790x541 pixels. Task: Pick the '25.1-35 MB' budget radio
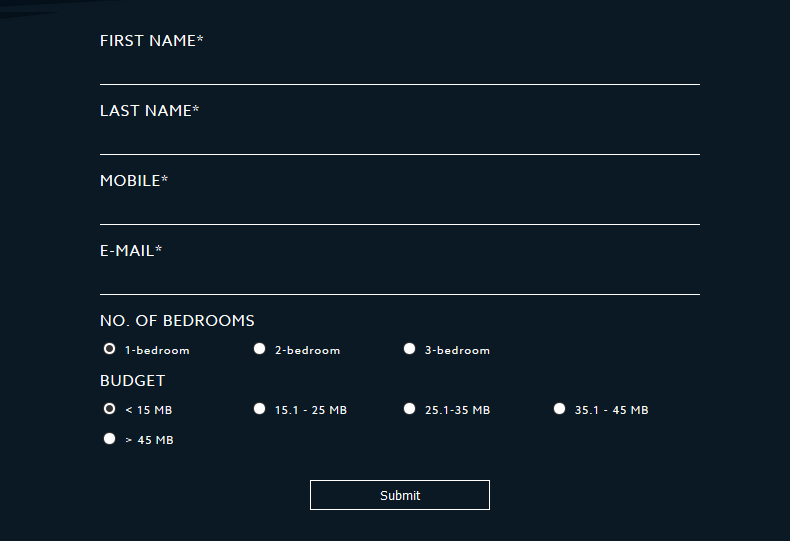[x=410, y=409]
